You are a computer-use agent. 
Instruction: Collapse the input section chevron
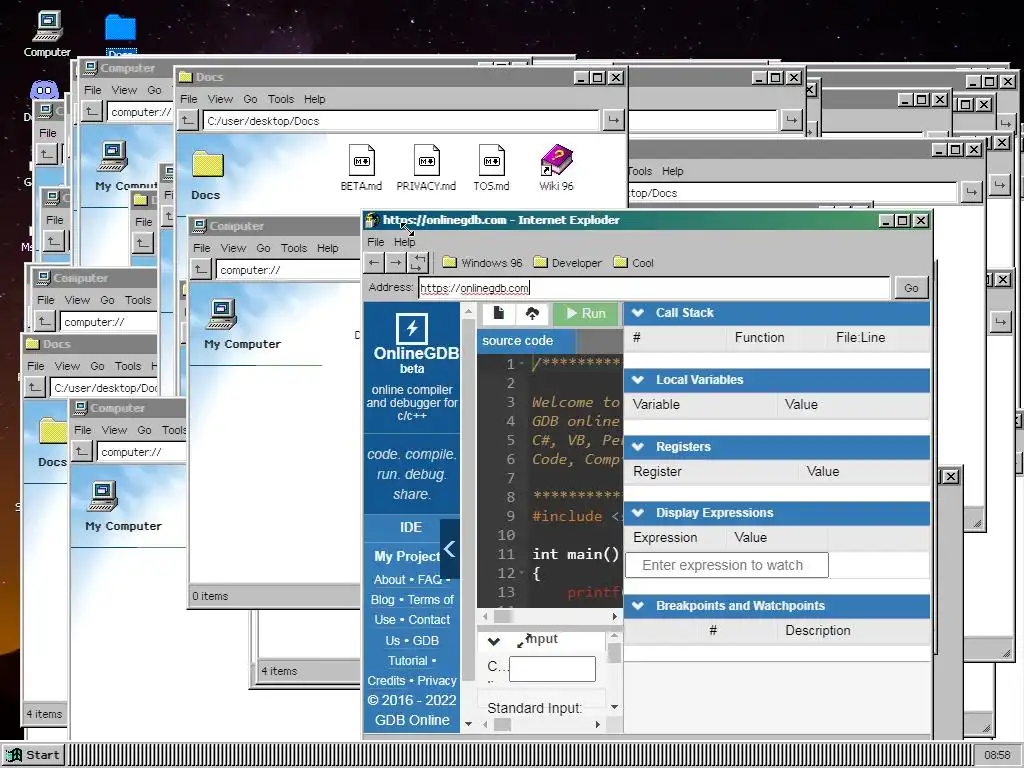pos(494,642)
